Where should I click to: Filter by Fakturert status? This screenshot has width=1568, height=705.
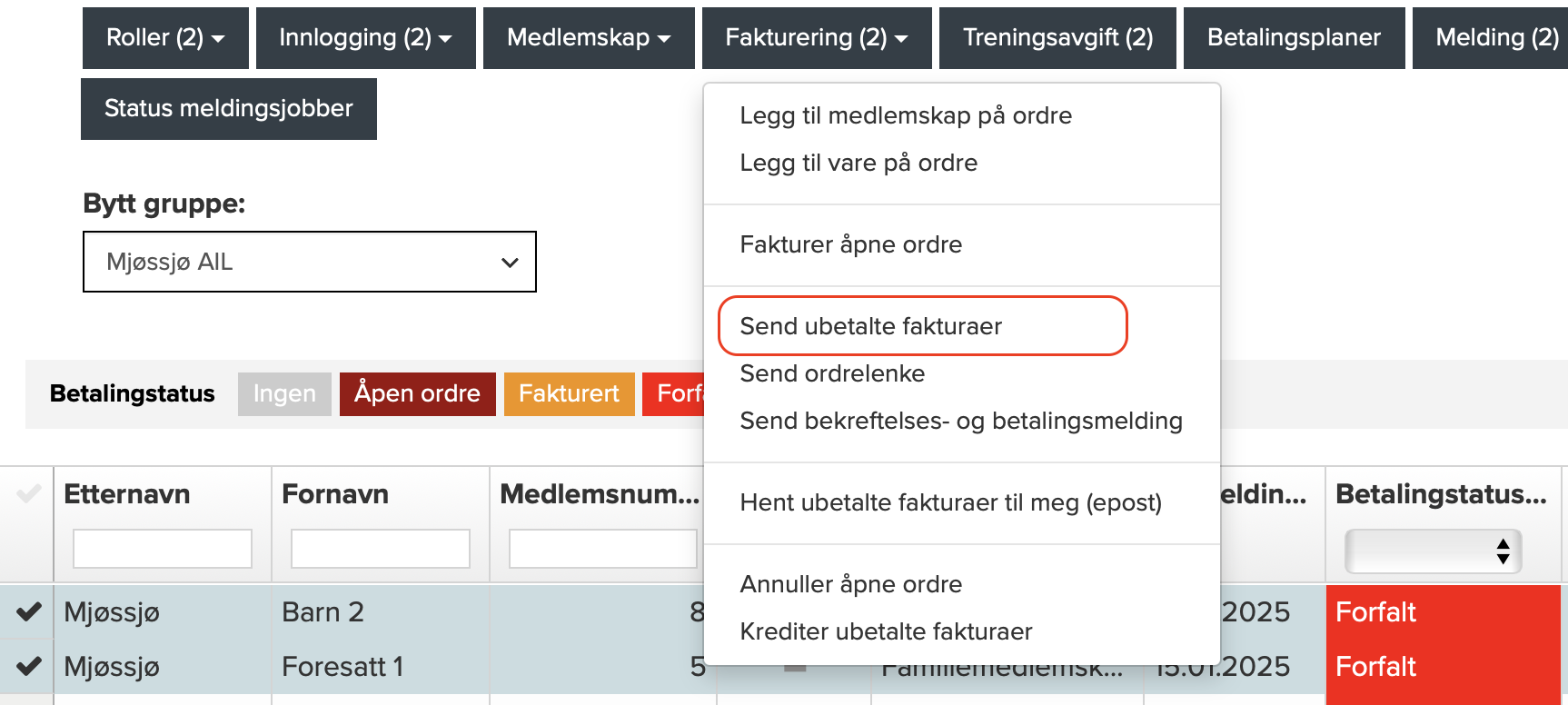click(x=570, y=394)
